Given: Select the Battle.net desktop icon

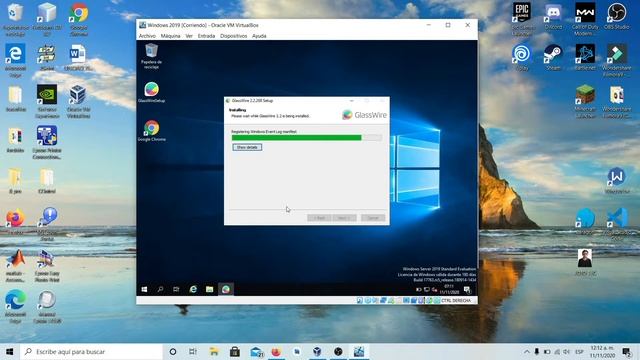Looking at the screenshot, I should click(x=585, y=58).
